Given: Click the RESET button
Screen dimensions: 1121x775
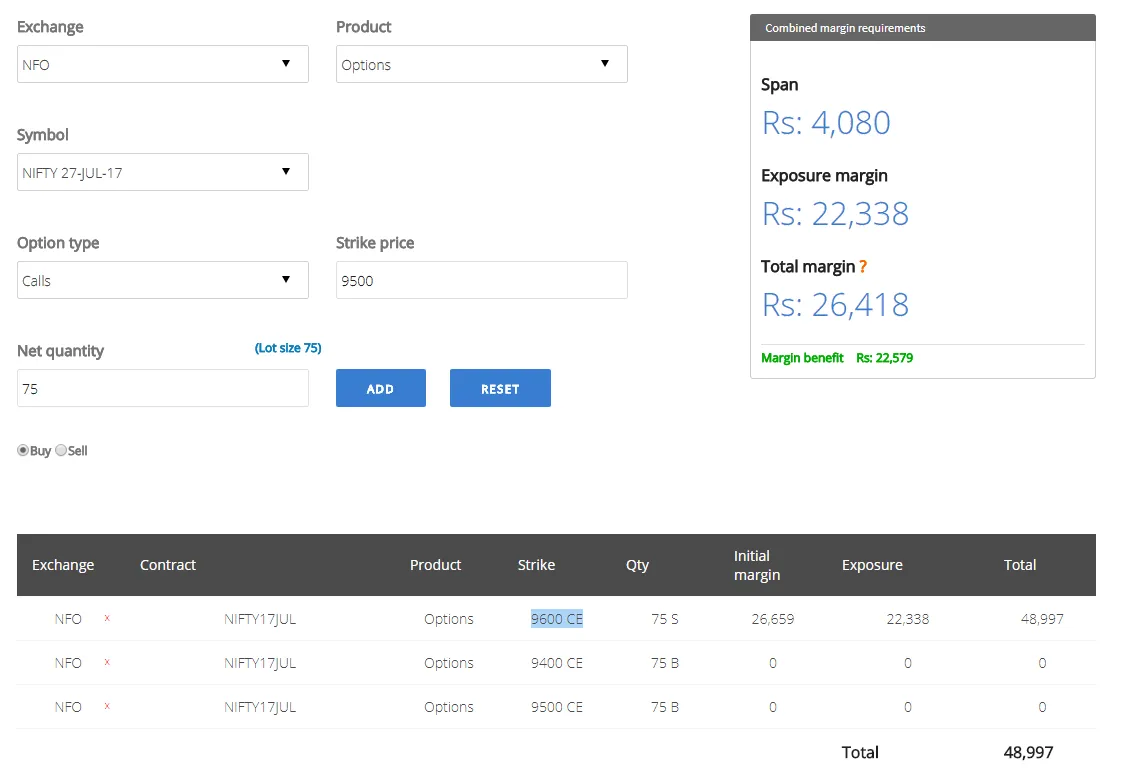Looking at the screenshot, I should click(x=500, y=388).
